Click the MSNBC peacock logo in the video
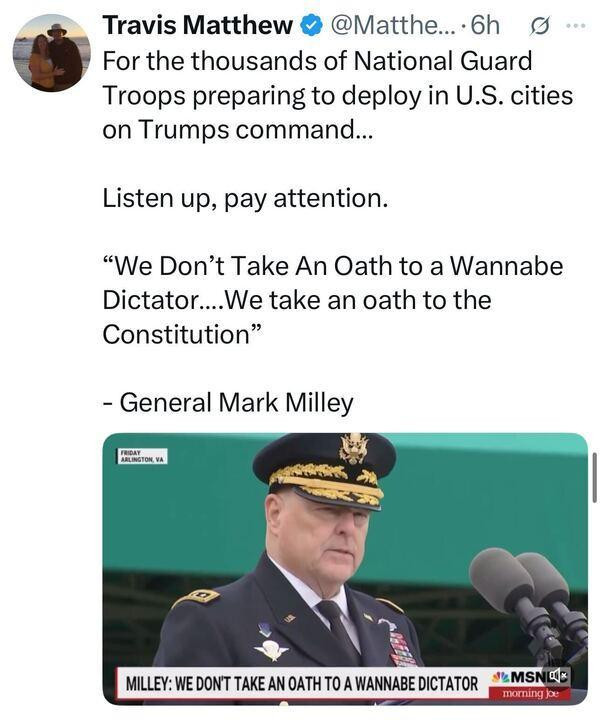The width and height of the screenshot is (601, 720). tap(500, 676)
